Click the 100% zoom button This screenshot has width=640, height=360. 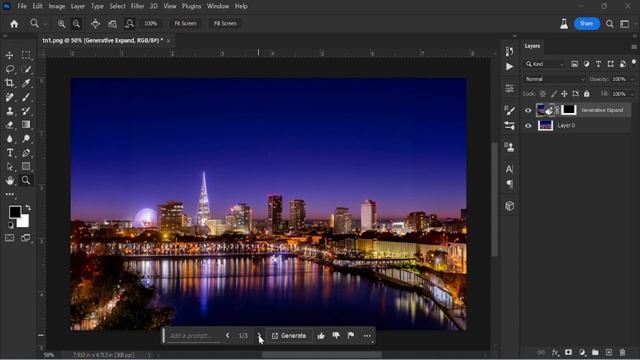[151, 24]
